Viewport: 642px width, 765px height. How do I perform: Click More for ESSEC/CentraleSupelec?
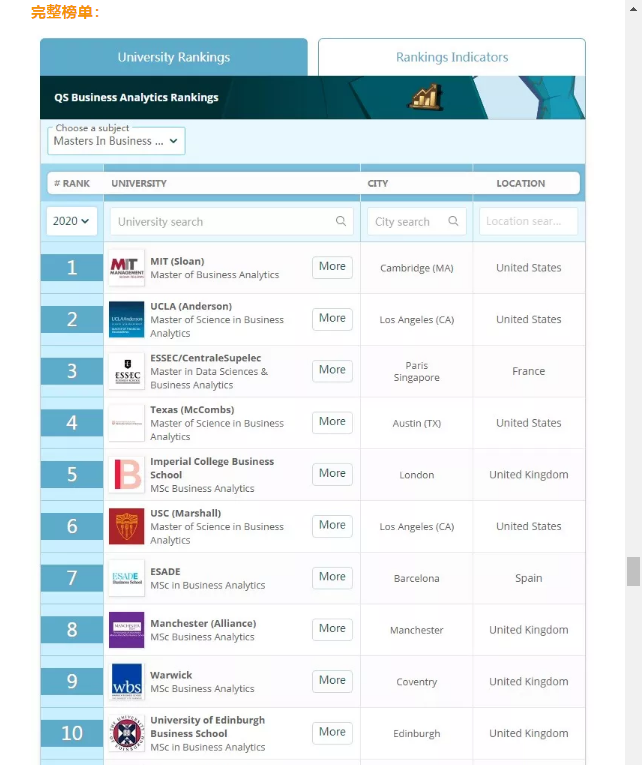332,370
